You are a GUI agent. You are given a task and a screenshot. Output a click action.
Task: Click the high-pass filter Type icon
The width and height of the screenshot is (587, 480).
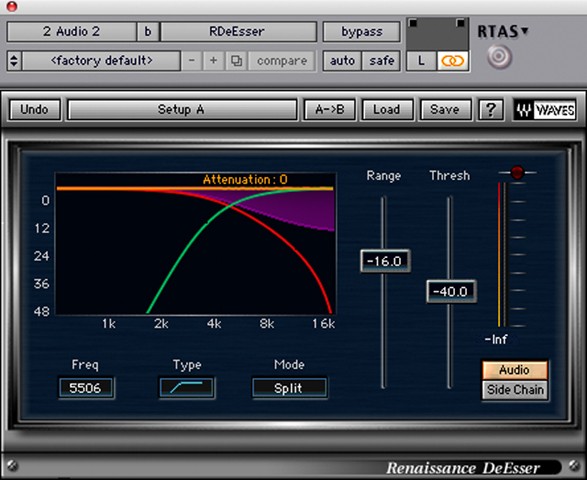[x=186, y=388]
